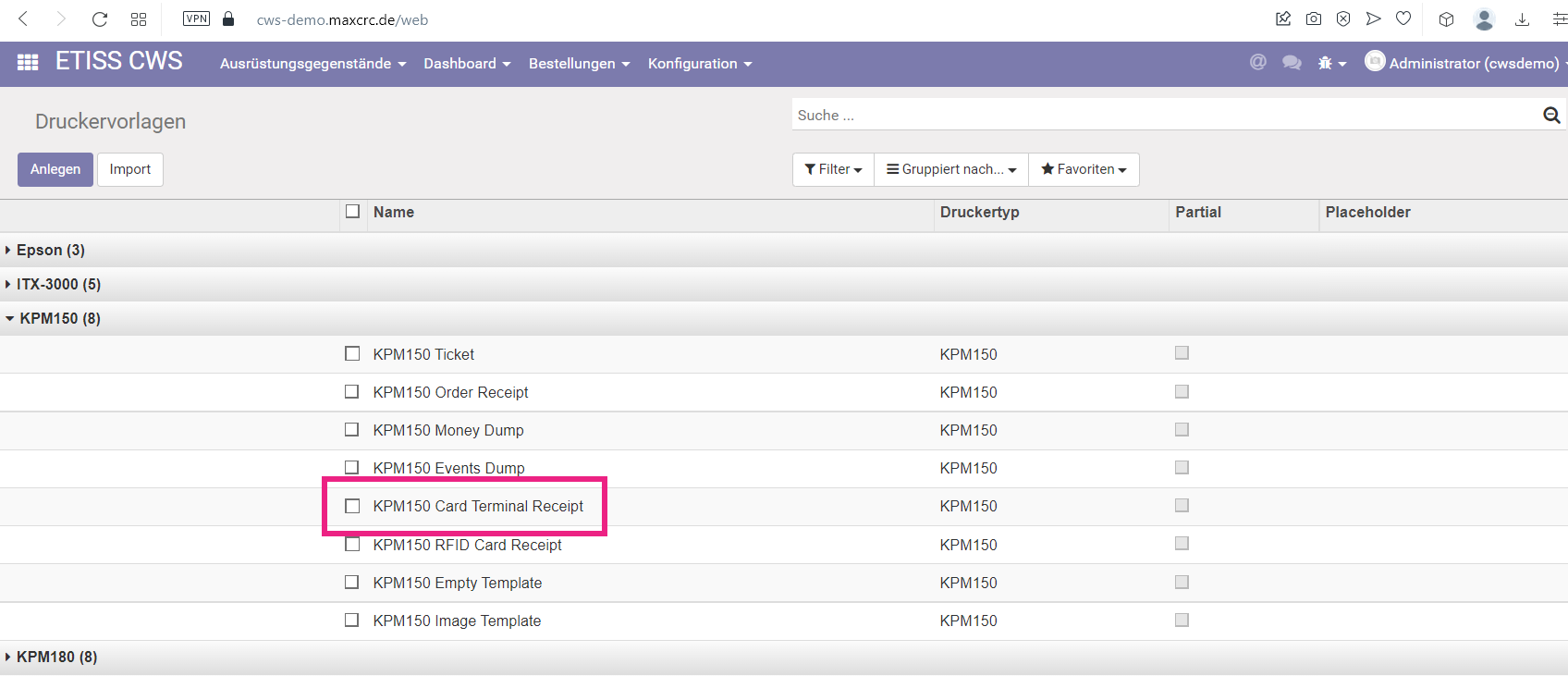Screen dimensions: 1568x676
Task: Open the @ mentions icon in navbar
Action: tap(1258, 62)
